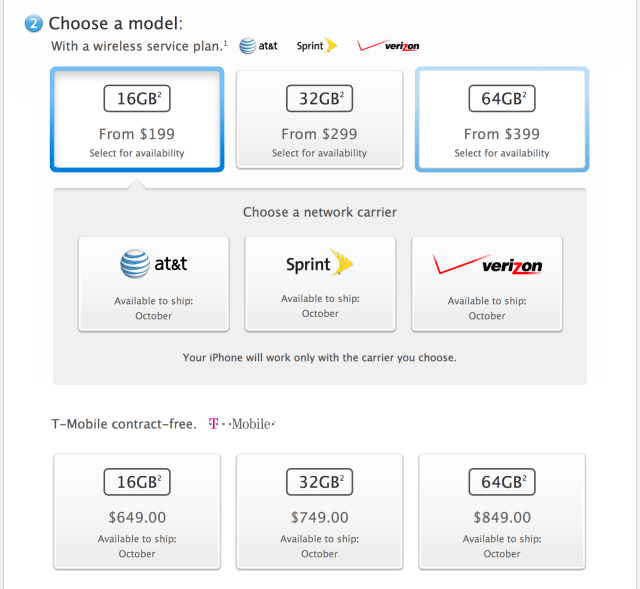Viewport: 640px width, 589px height.
Task: Choose Sprint as the network carrier
Action: tap(320, 283)
